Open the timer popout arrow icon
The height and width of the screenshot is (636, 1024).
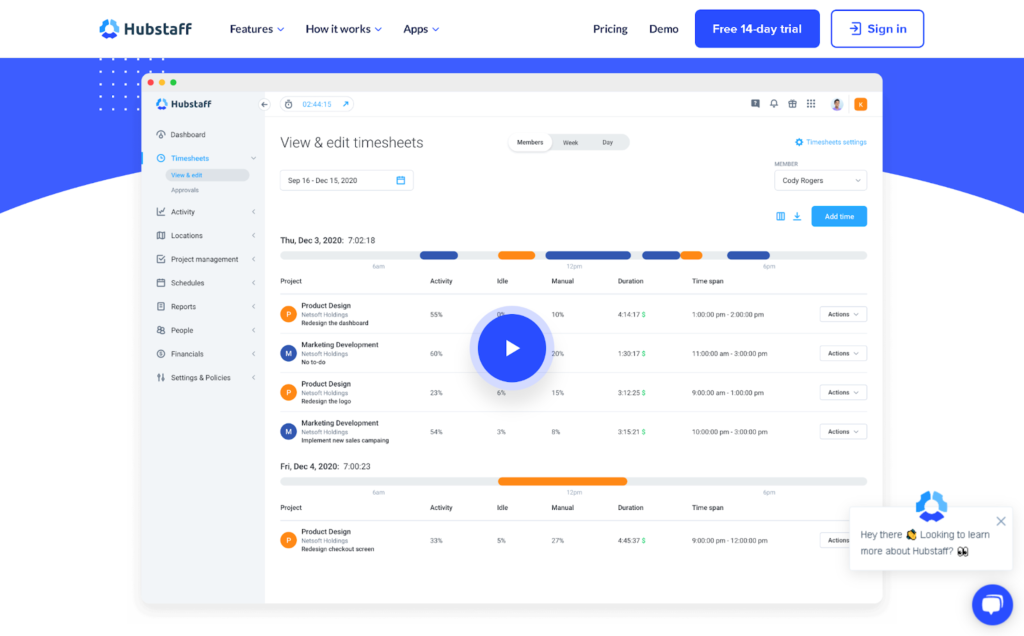(x=345, y=104)
